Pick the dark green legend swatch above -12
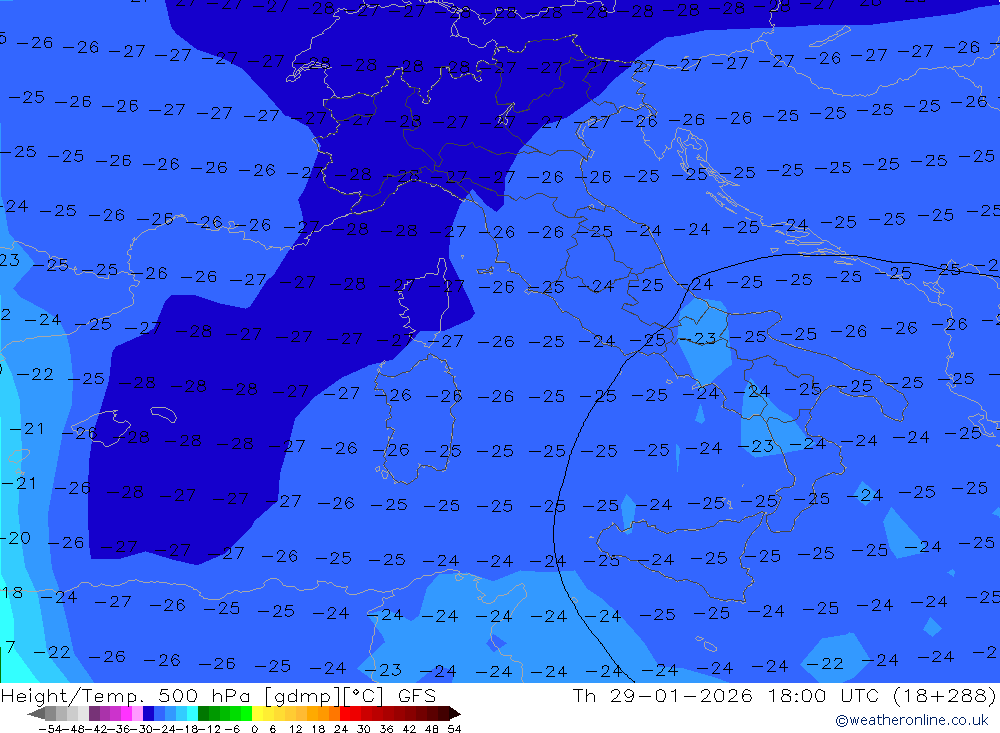Screen dimensions: 1000x733 (203, 714)
